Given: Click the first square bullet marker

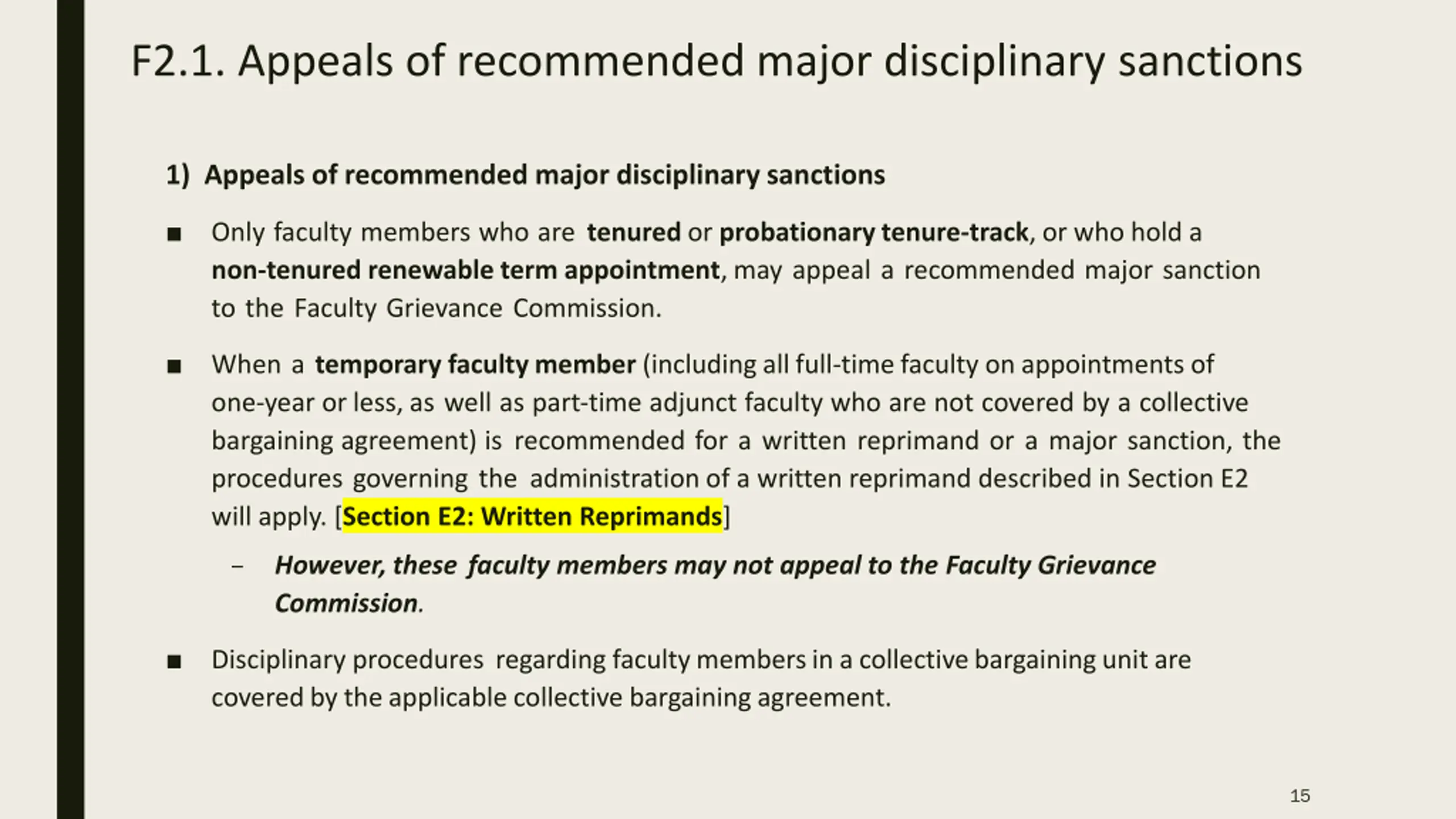Looking at the screenshot, I should pos(174,234).
